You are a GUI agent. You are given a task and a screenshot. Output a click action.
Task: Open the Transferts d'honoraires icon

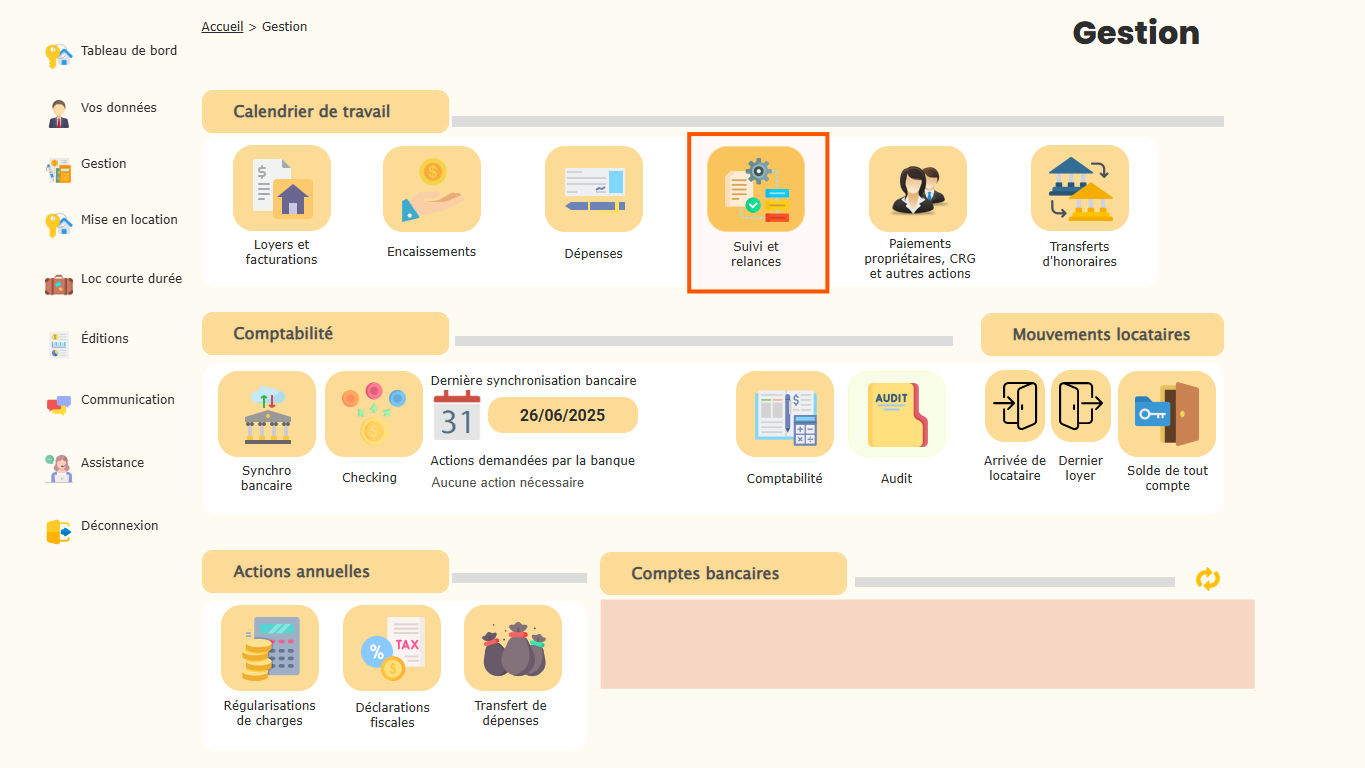[x=1079, y=189]
